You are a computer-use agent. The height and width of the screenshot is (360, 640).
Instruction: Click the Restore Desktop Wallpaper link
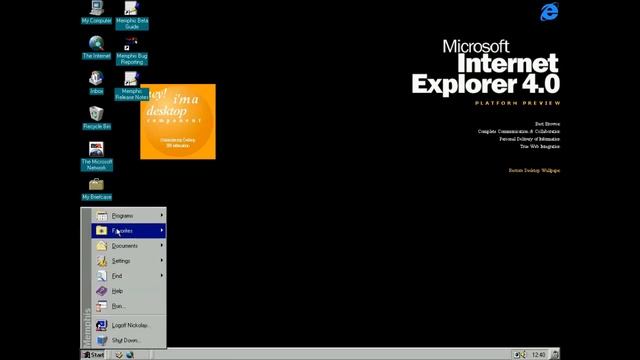[534, 170]
